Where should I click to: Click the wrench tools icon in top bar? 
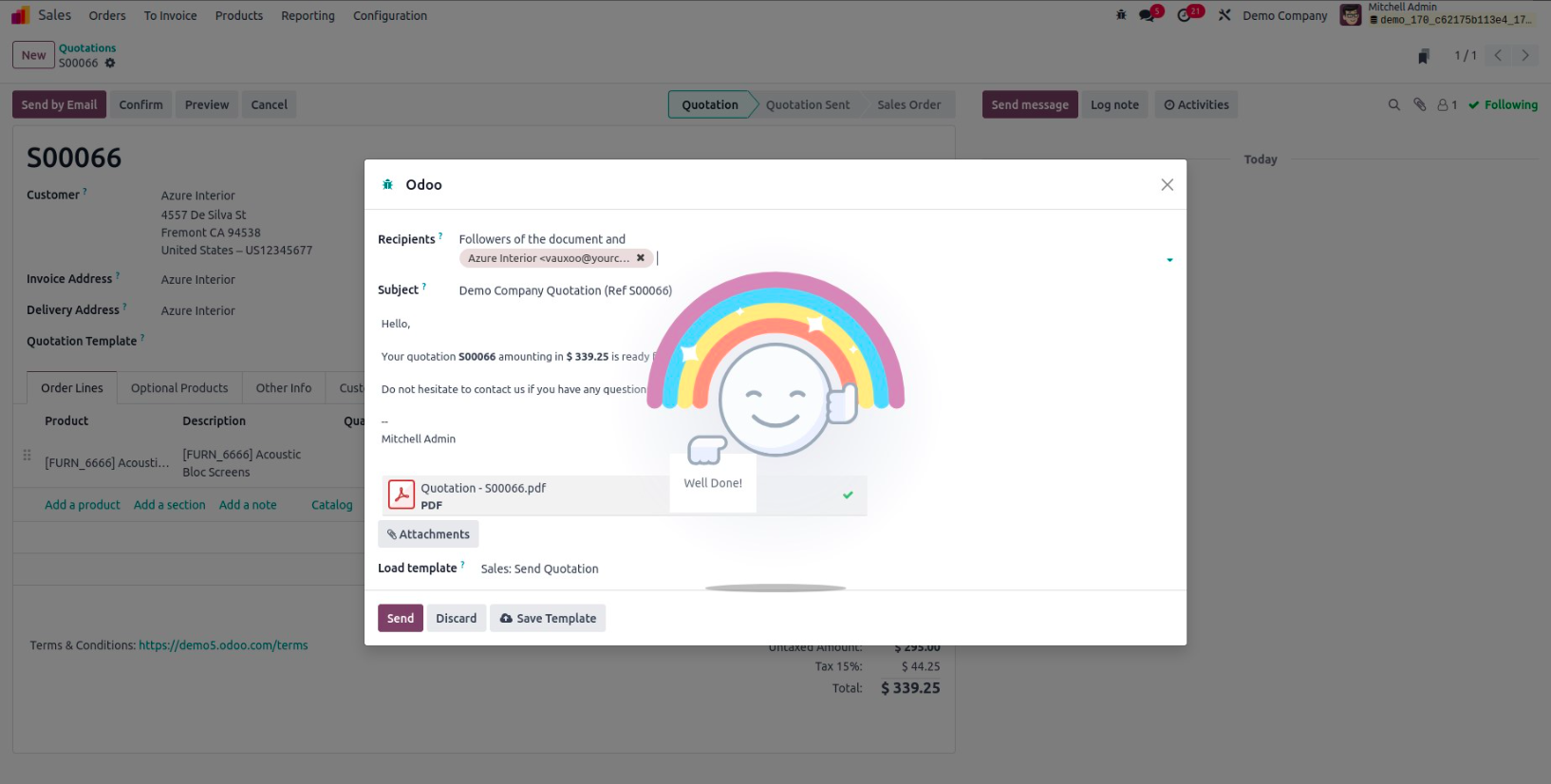pos(1224,15)
